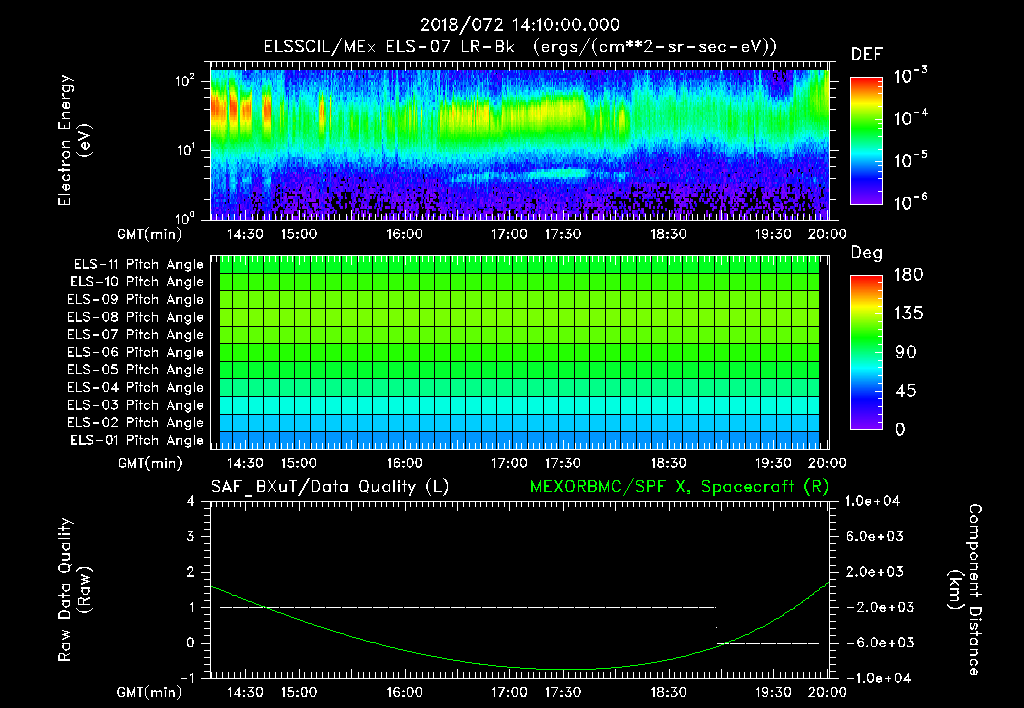
Task: Click GMT(min) label under the pitch angle panel
Action: (x=150, y=464)
